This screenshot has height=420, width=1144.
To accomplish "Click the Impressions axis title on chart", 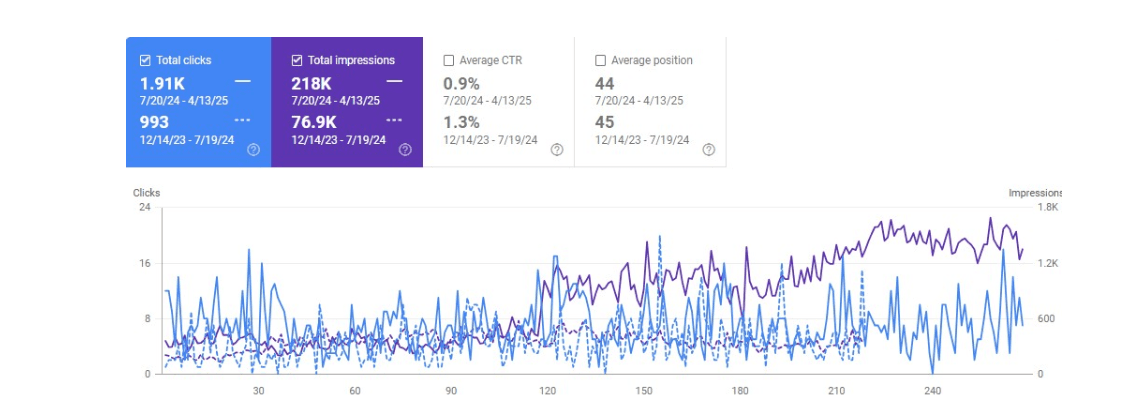I will click(x=1034, y=193).
